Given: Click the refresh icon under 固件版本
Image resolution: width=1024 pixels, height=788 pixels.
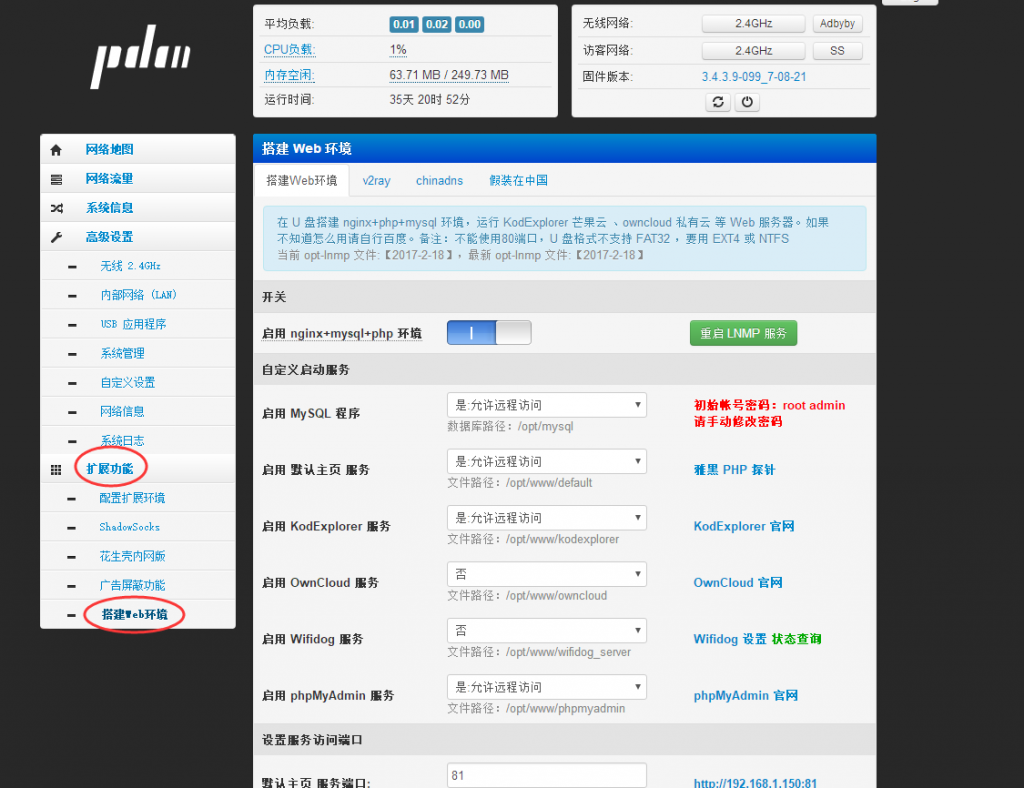Looking at the screenshot, I should pos(717,101).
